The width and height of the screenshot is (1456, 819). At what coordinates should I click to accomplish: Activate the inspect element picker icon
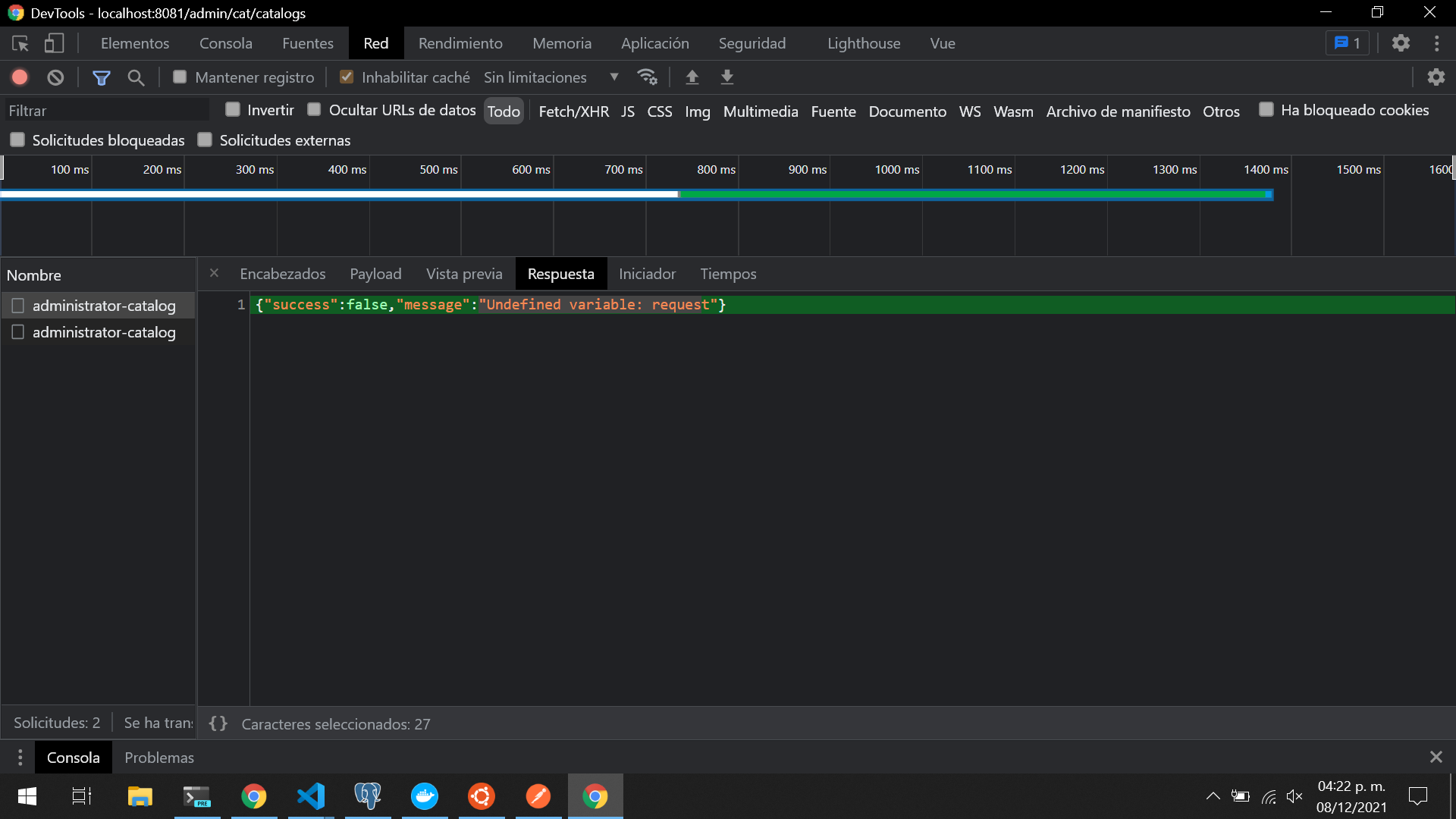(x=20, y=43)
